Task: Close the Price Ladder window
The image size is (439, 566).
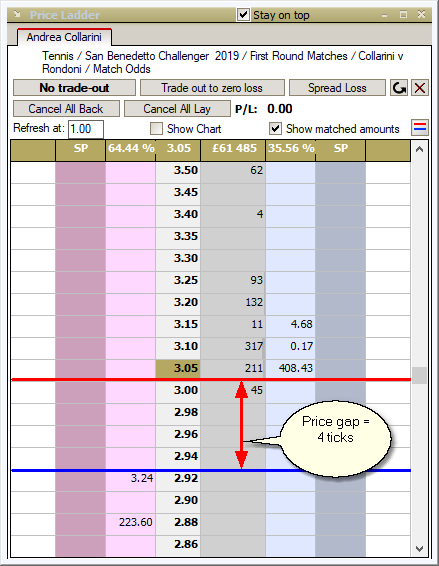Action: (x=421, y=15)
